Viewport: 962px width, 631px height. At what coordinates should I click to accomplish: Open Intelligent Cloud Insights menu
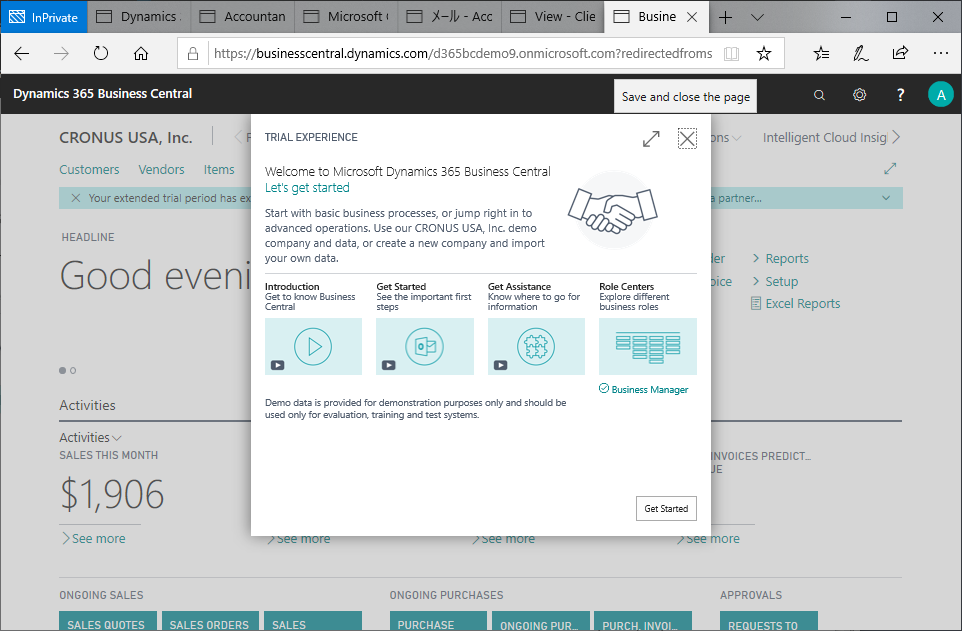click(x=825, y=137)
